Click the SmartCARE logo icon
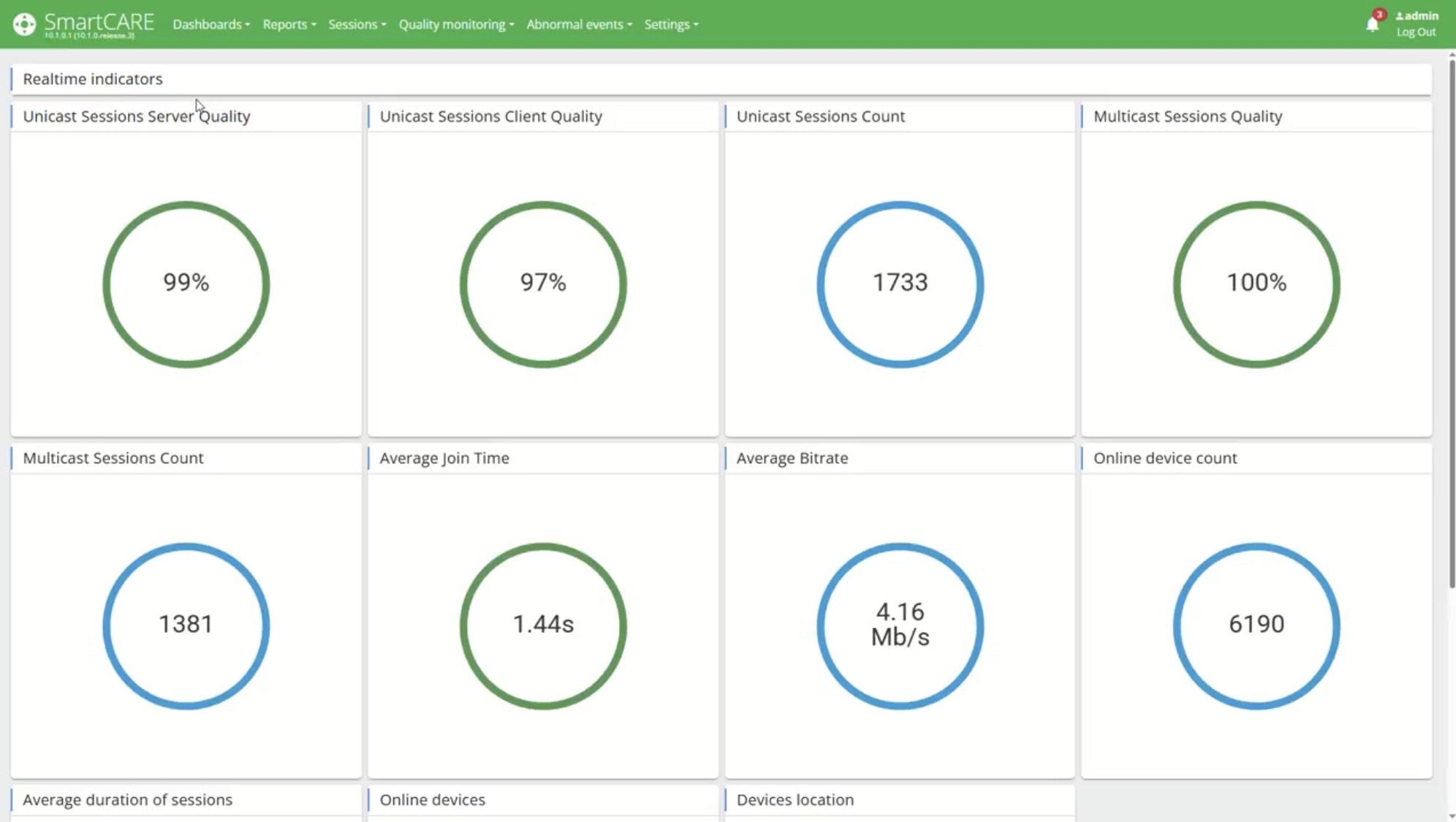The image size is (1456, 822). click(24, 24)
